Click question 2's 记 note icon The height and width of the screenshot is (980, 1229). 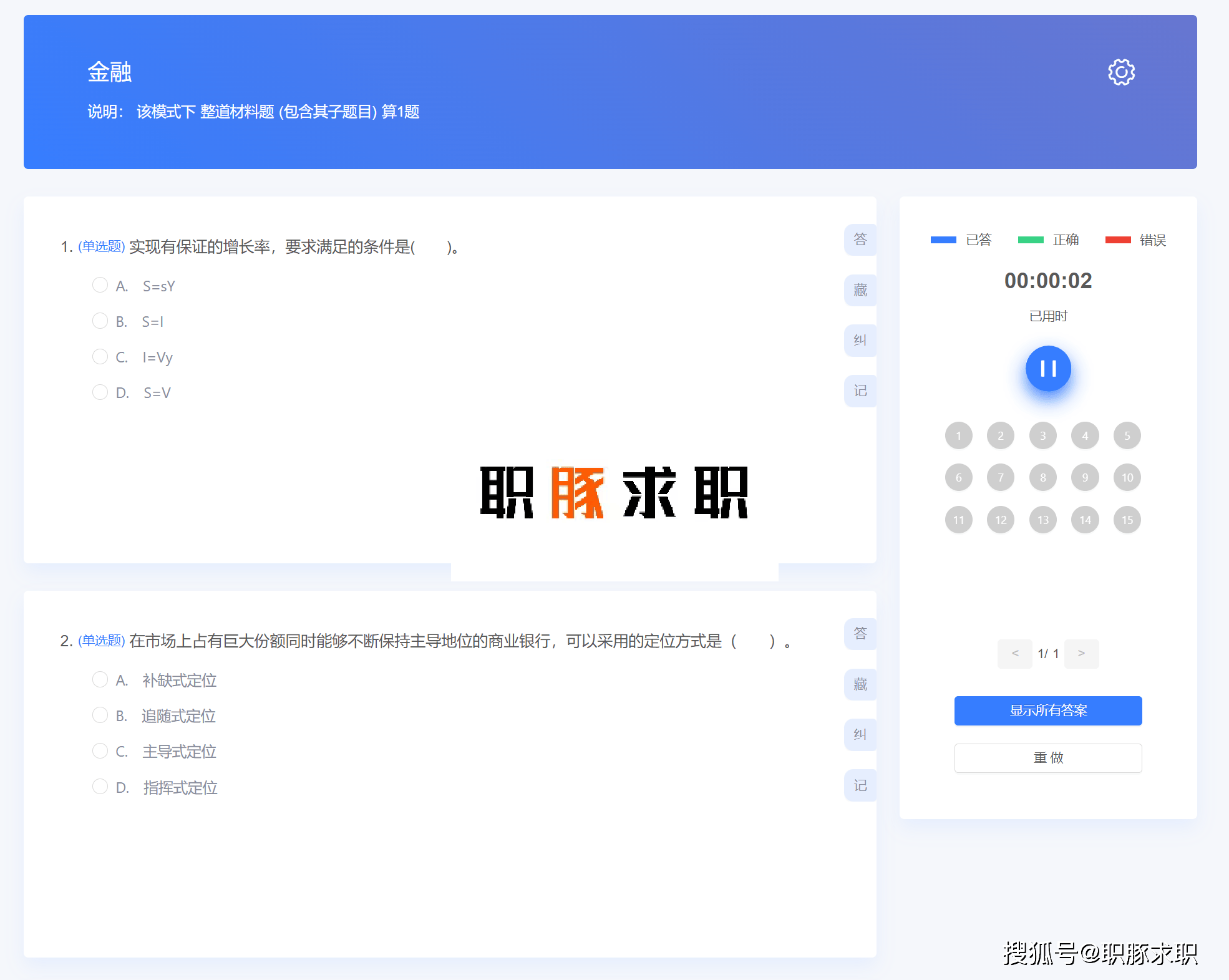[860, 786]
